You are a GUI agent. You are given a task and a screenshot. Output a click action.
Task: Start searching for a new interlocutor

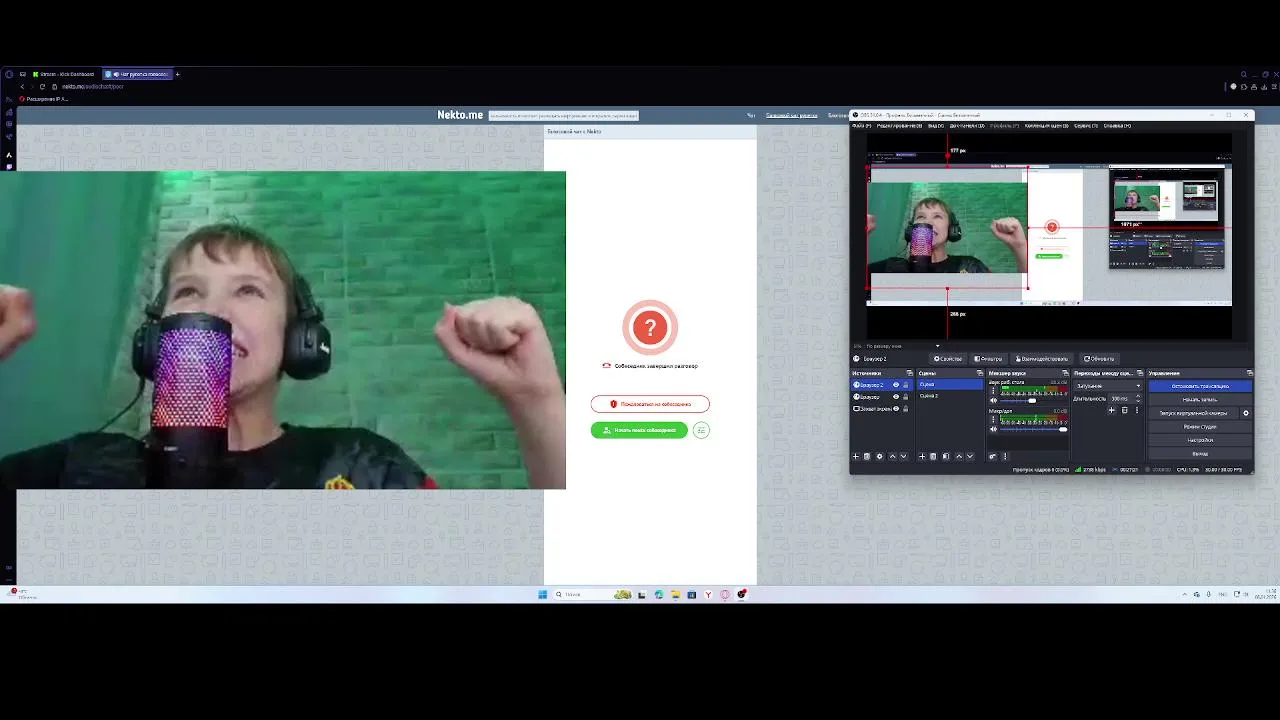pos(639,430)
